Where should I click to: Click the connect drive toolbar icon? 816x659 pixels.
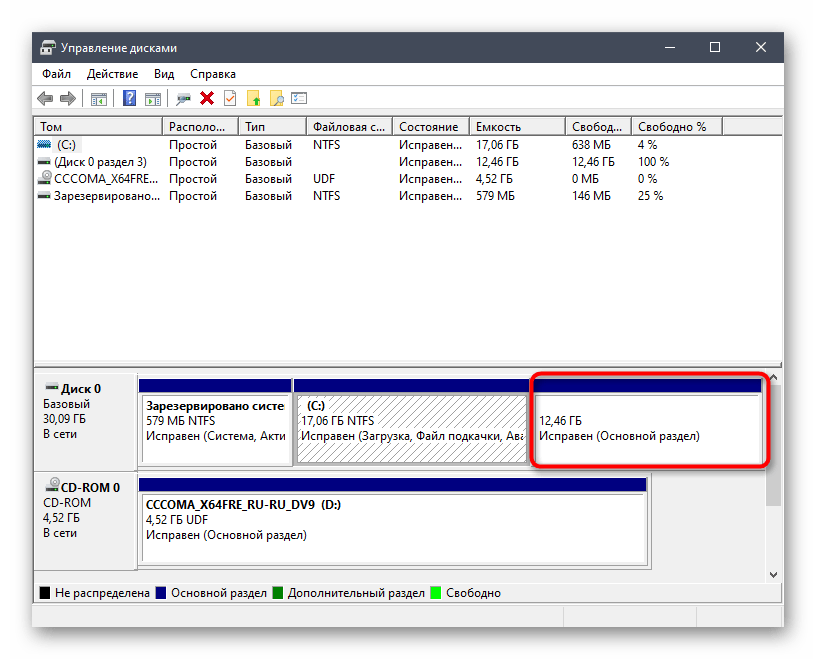pyautogui.click(x=183, y=98)
